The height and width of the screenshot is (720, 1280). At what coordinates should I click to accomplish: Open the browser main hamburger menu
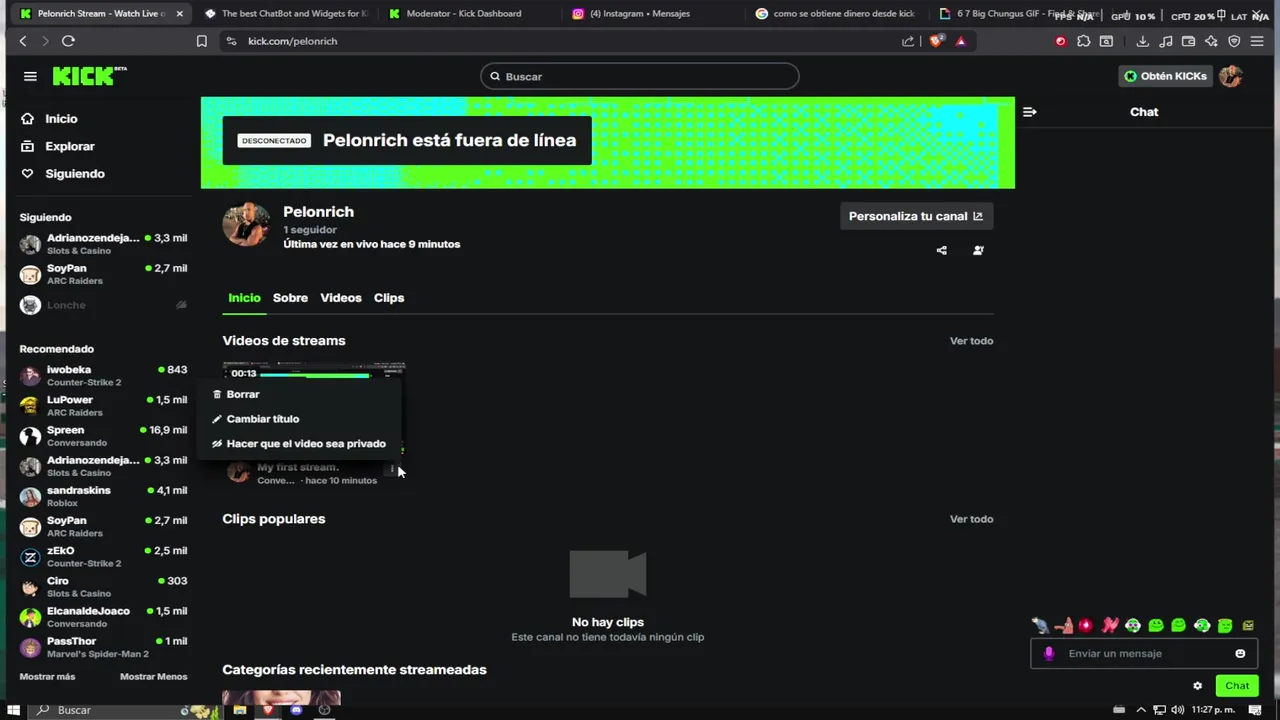click(1259, 41)
